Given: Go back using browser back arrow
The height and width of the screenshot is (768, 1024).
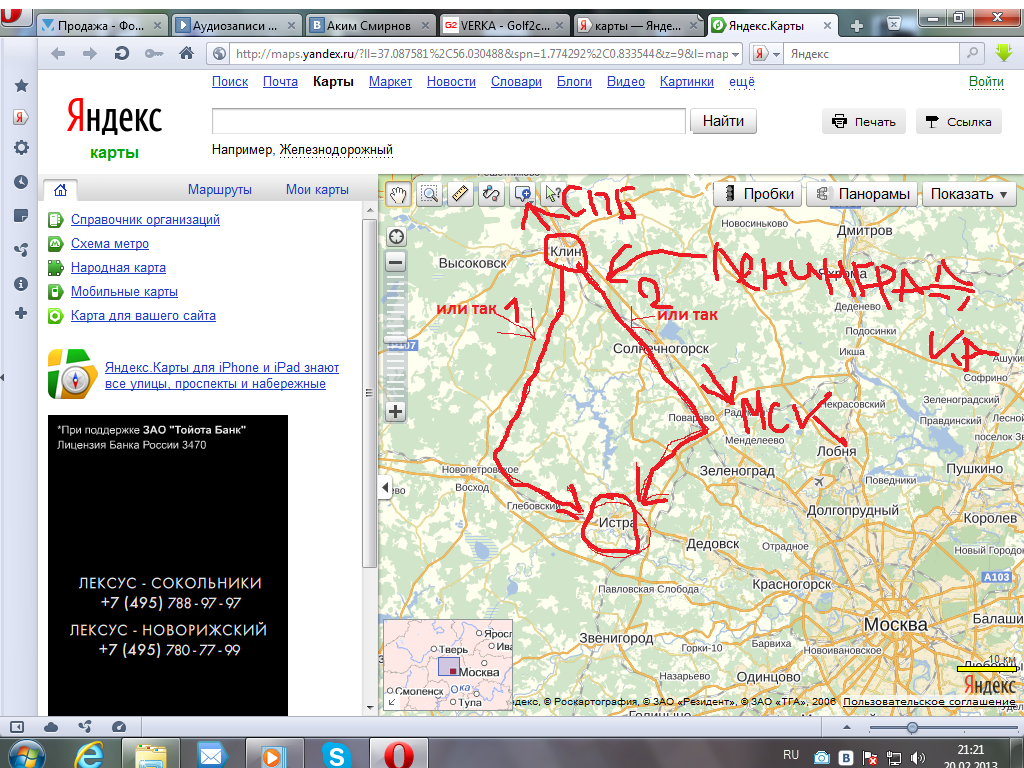Looking at the screenshot, I should click(x=58, y=54).
